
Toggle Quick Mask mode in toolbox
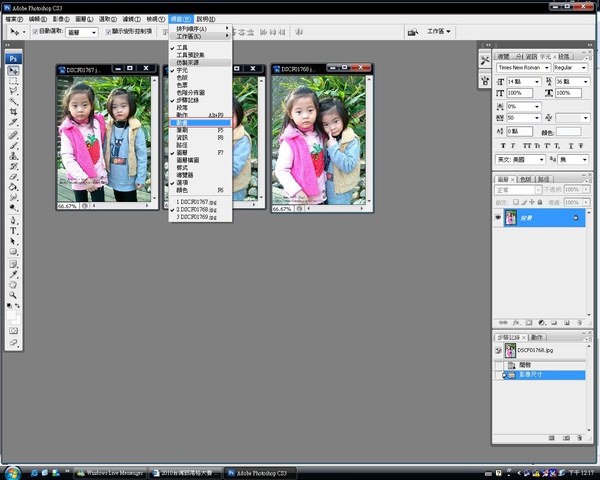(x=13, y=331)
